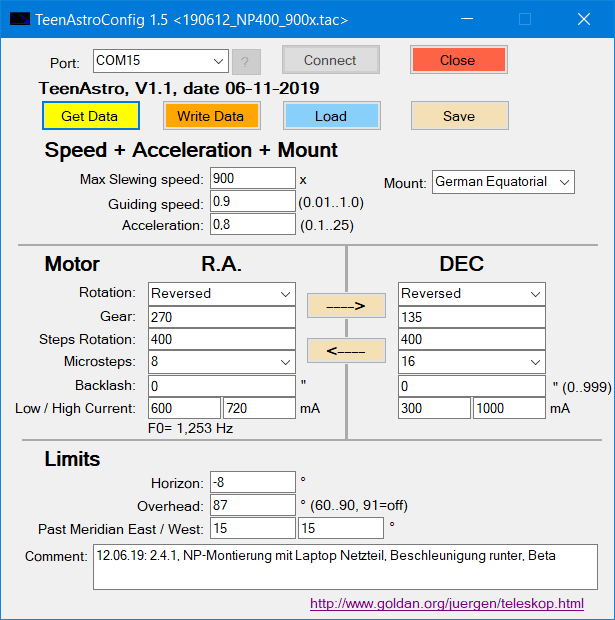
Task: Click the Acceleration input field
Action: [x=253, y=224]
